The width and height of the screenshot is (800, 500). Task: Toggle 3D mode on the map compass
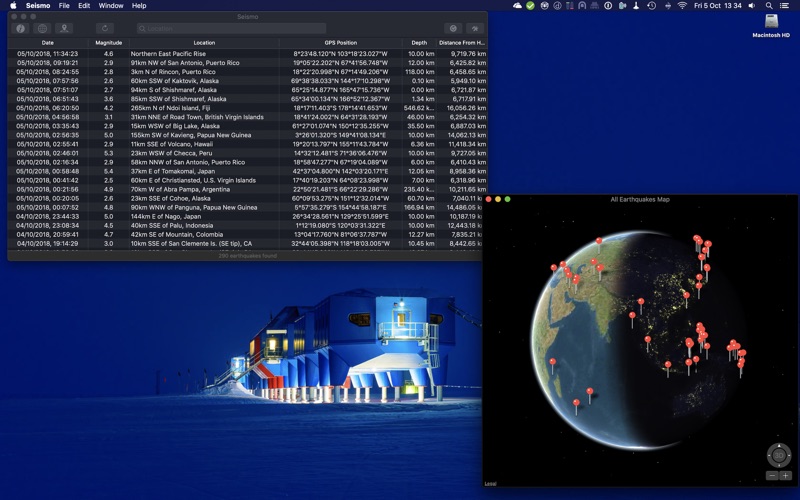pos(779,455)
